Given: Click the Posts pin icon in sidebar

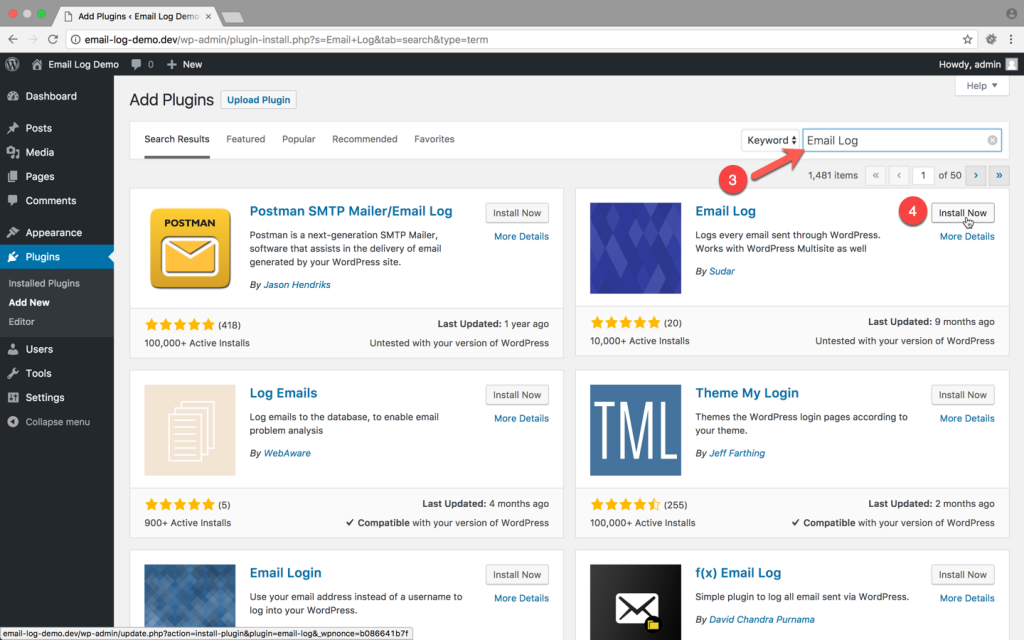Looking at the screenshot, I should pyautogui.click(x=13, y=128).
